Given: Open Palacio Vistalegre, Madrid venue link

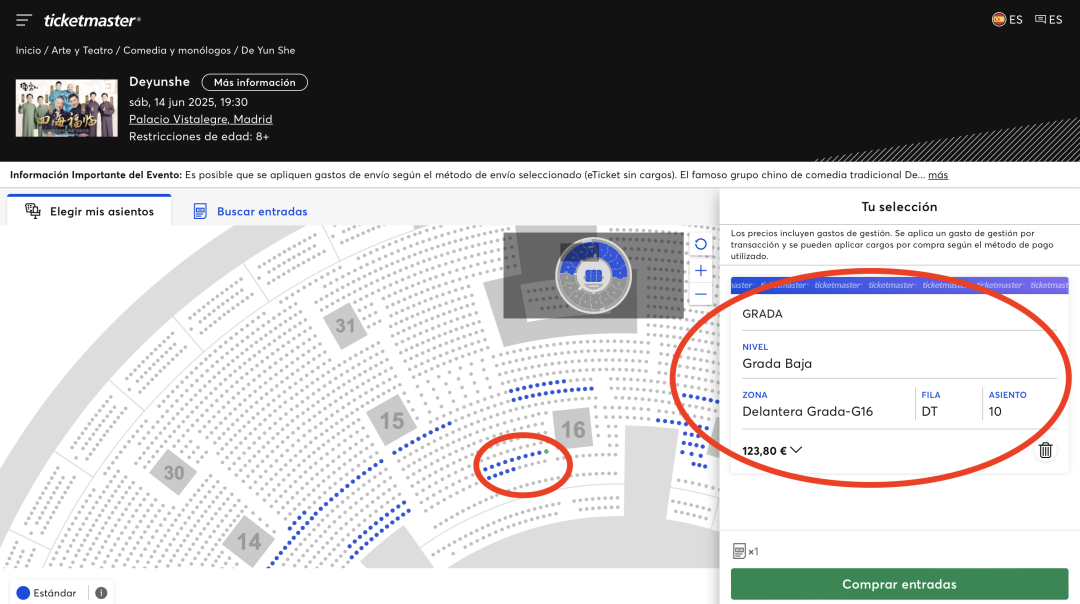Looking at the screenshot, I should click(200, 119).
